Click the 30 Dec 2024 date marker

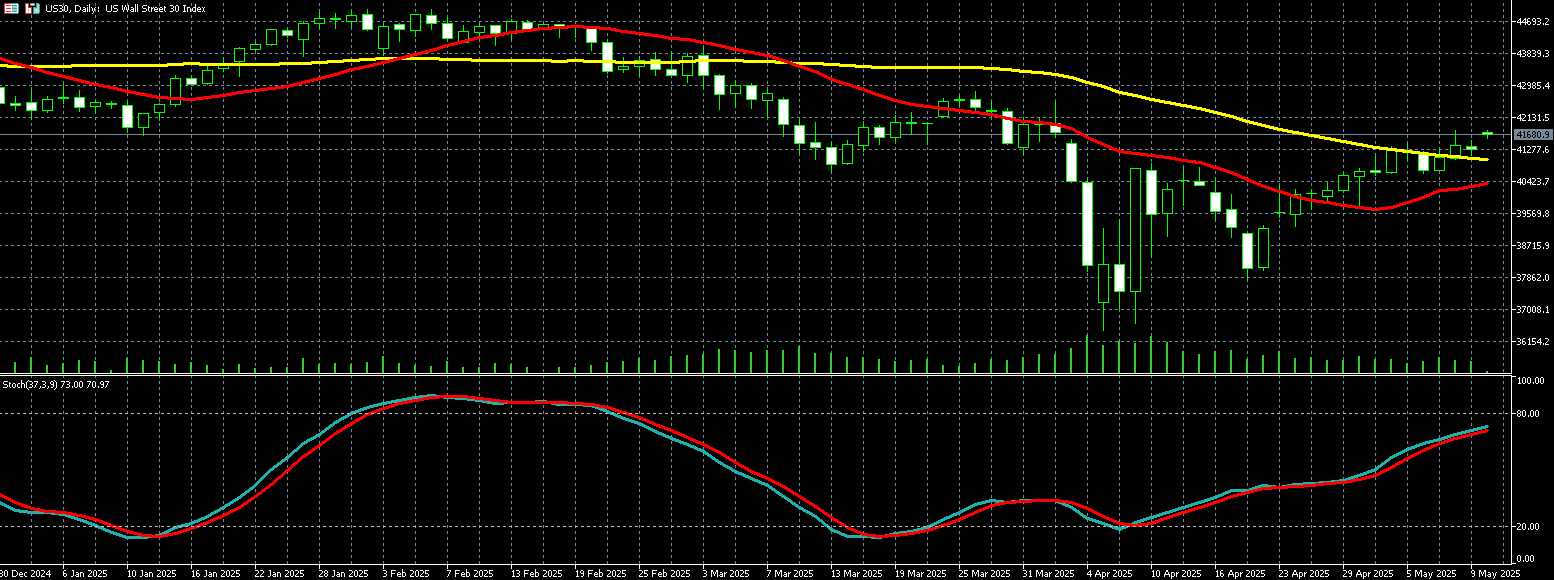[24, 574]
